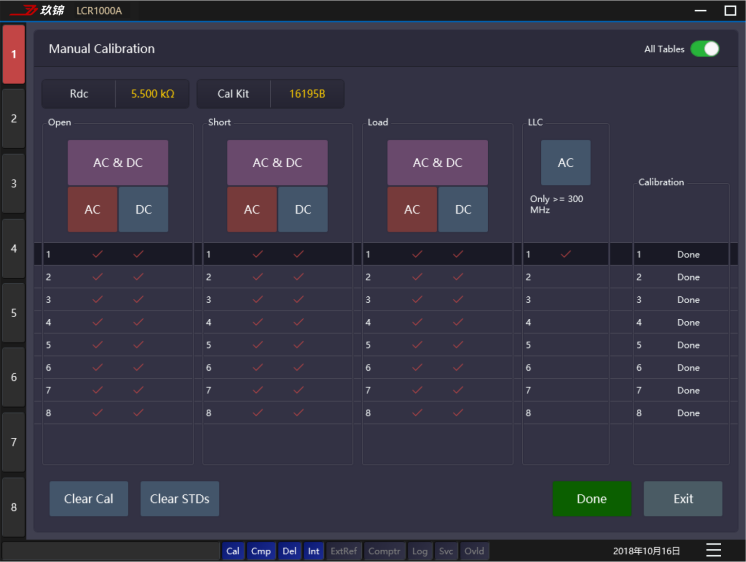Select Calibration row 8 Done entry
This screenshot has width=746, height=562.
[681, 413]
